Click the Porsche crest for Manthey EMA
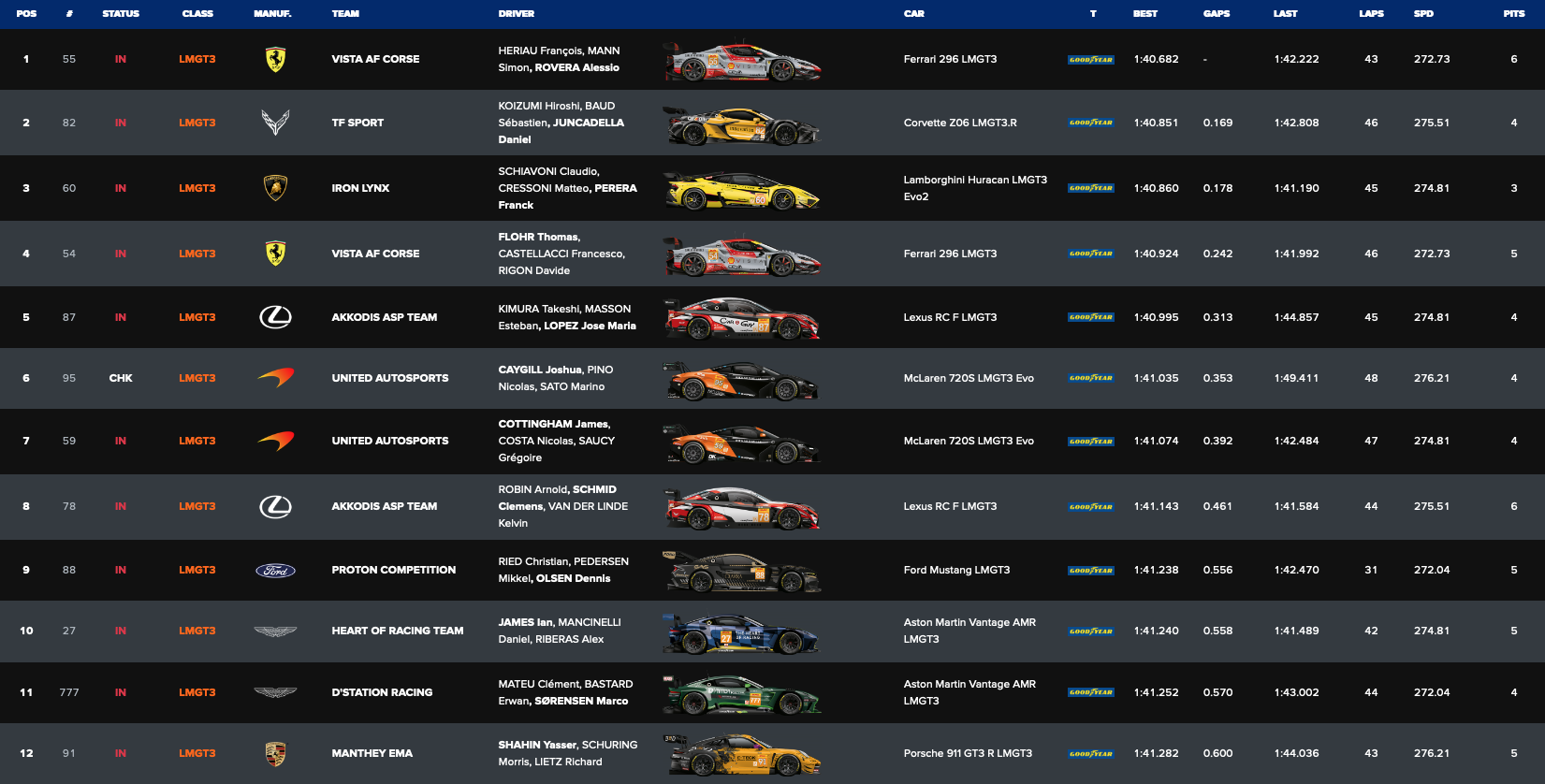The image size is (1545, 784). pyautogui.click(x=275, y=753)
